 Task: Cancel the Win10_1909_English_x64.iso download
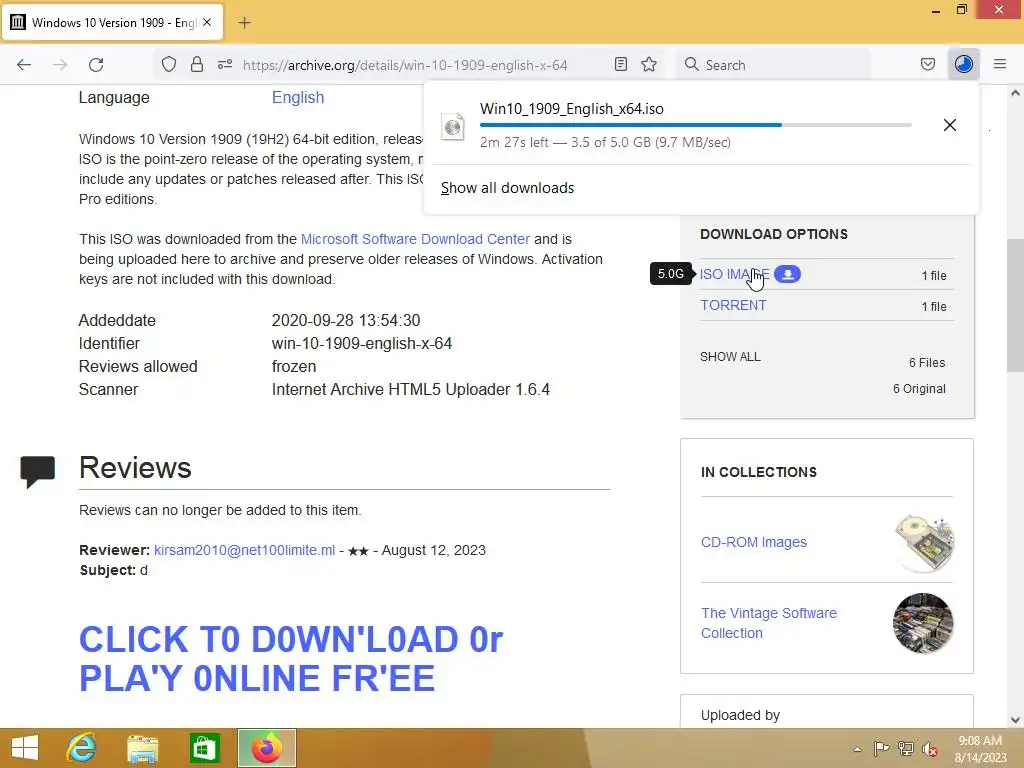[x=950, y=125]
